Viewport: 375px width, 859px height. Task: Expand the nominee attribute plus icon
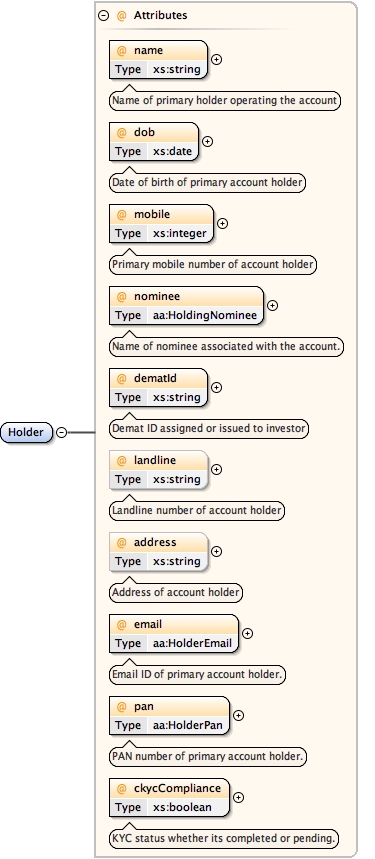pos(272,306)
